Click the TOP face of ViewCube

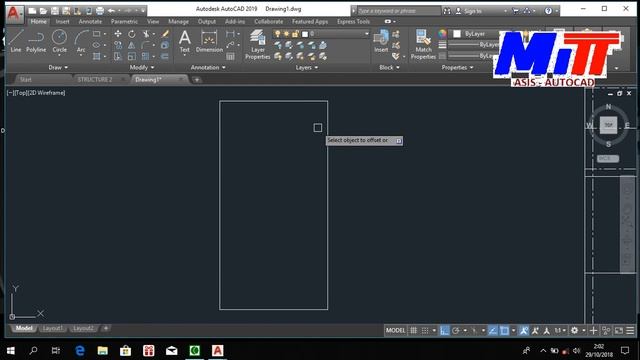pyautogui.click(x=608, y=125)
